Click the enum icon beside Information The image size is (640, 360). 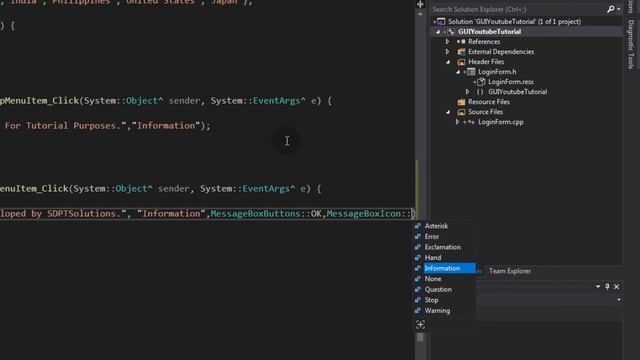tap(418, 268)
